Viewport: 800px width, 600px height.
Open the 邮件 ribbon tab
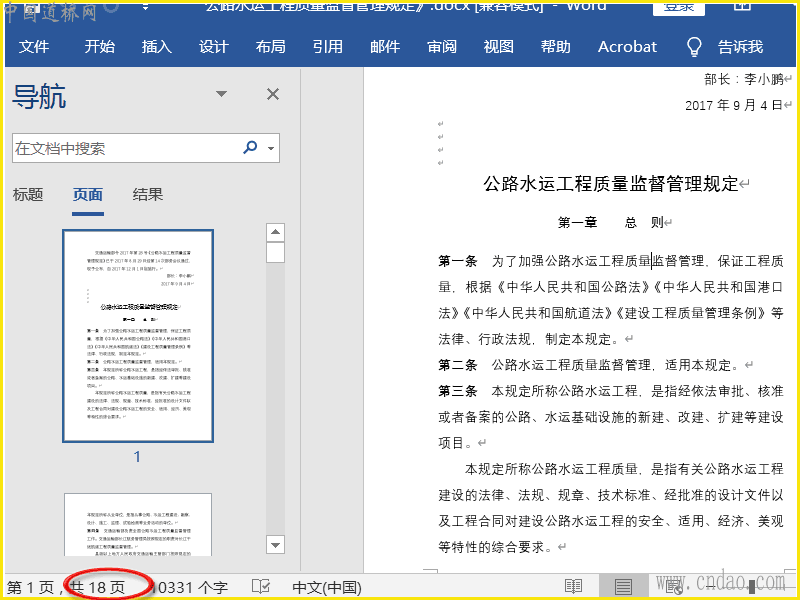click(385, 47)
